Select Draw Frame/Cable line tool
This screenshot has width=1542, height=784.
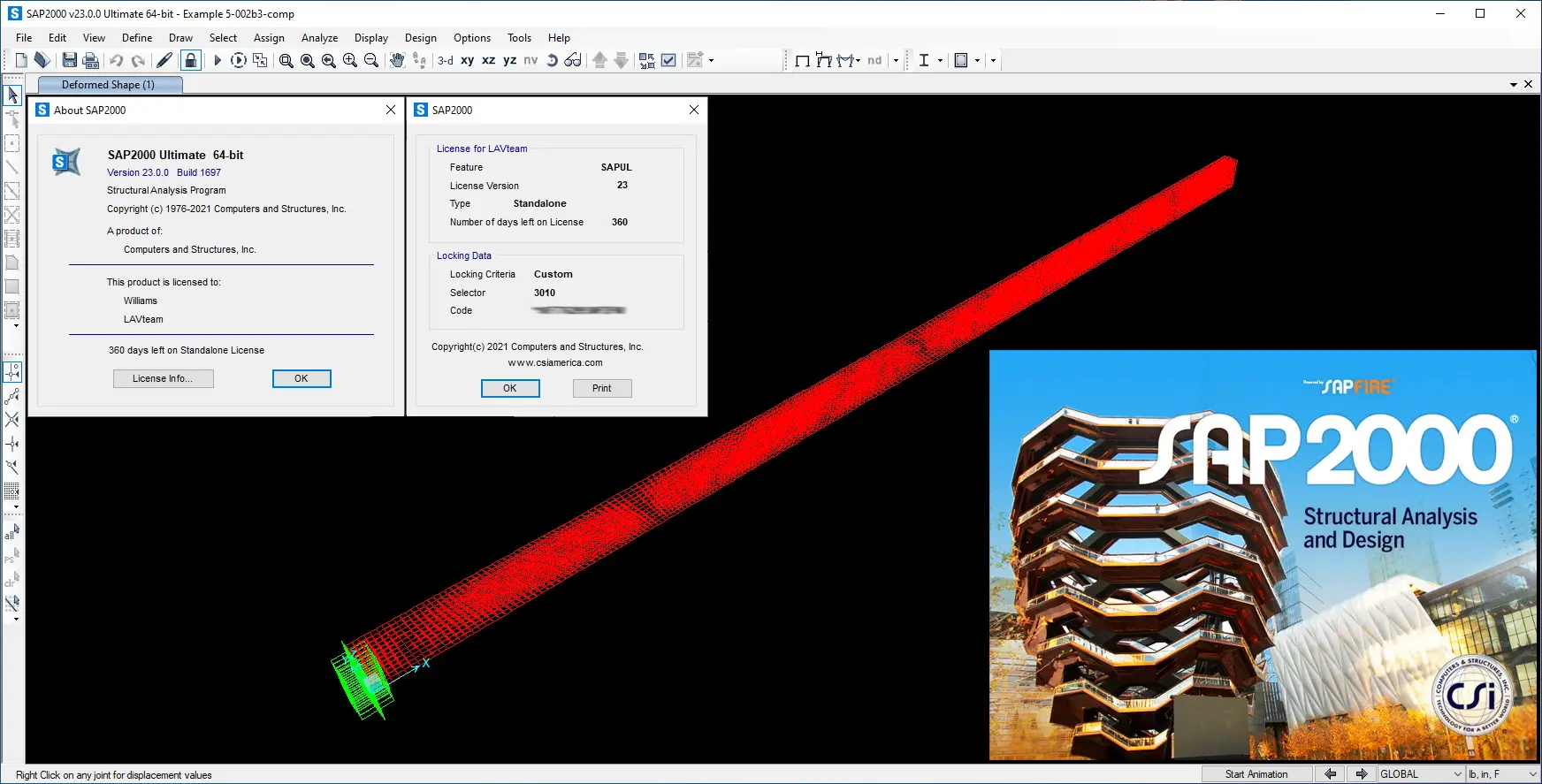(x=12, y=166)
